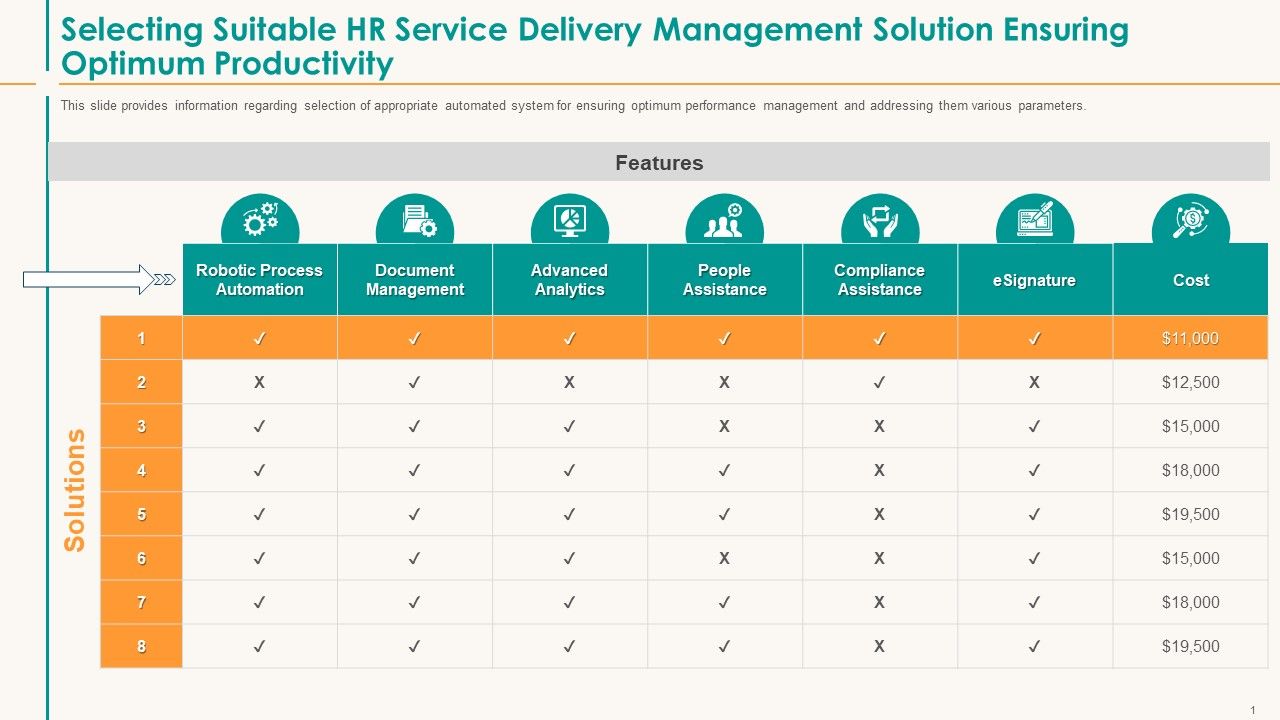Screen dimensions: 1280x720
Task: Click the slide title about HR Service Delivery
Action: [595, 47]
